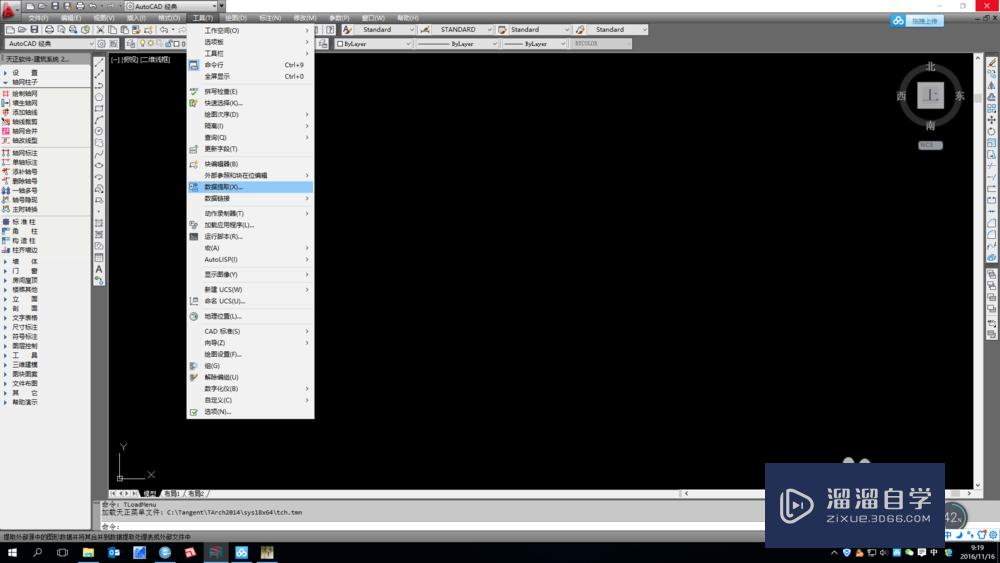The height and width of the screenshot is (563, 1000).
Task: Click the 一轴多号 tool icon
Action: pos(6,191)
